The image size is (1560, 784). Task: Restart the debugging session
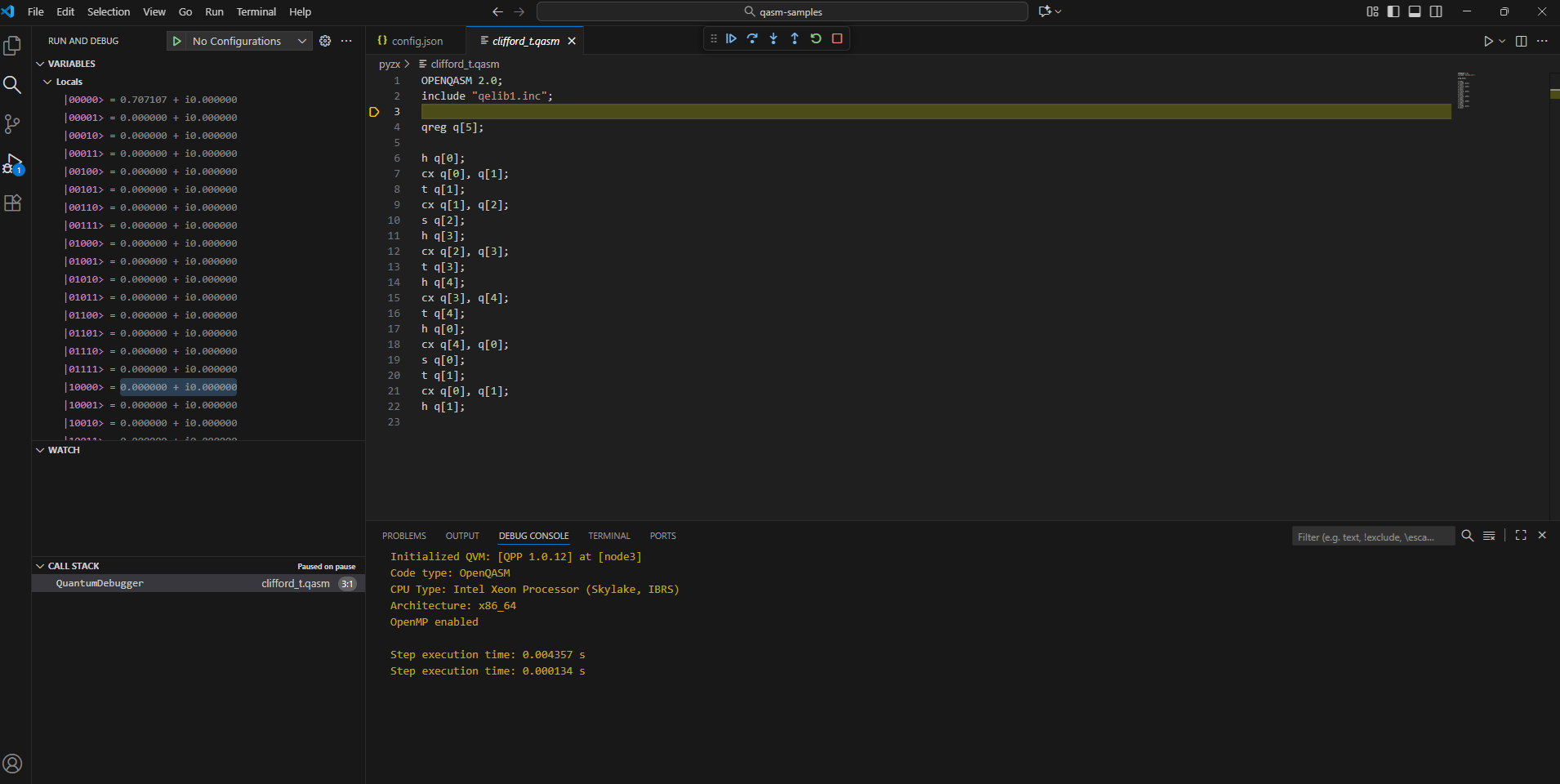pyautogui.click(x=816, y=38)
